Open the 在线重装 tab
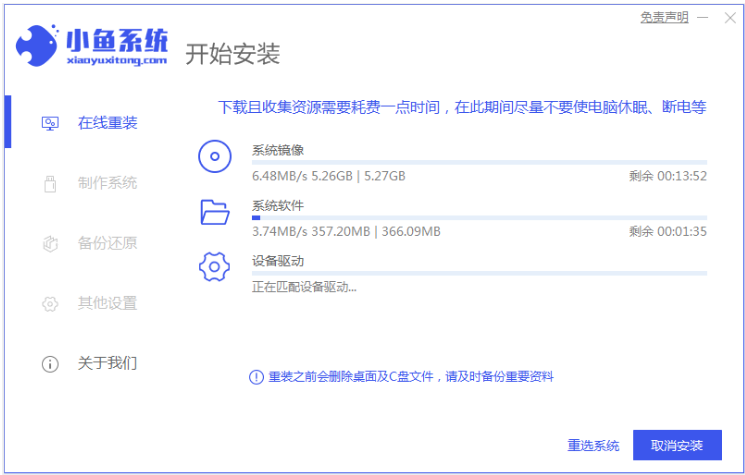Image resolution: width=745 pixels, height=475 pixels. [x=108, y=123]
